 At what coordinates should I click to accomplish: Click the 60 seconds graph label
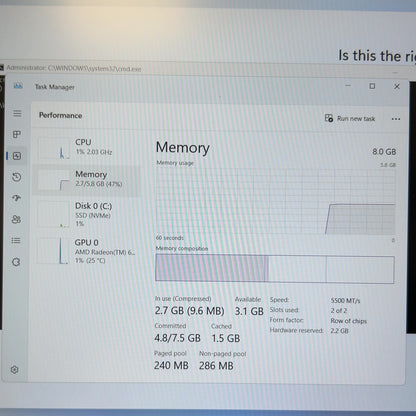170,238
